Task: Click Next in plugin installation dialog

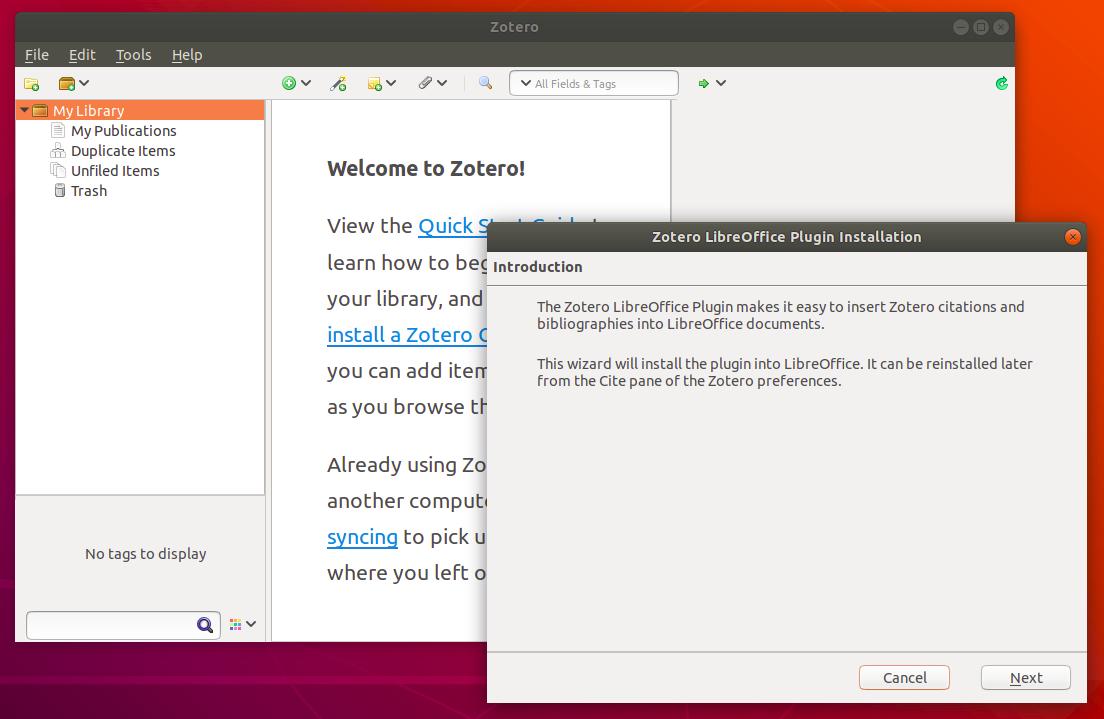Action: (1026, 677)
